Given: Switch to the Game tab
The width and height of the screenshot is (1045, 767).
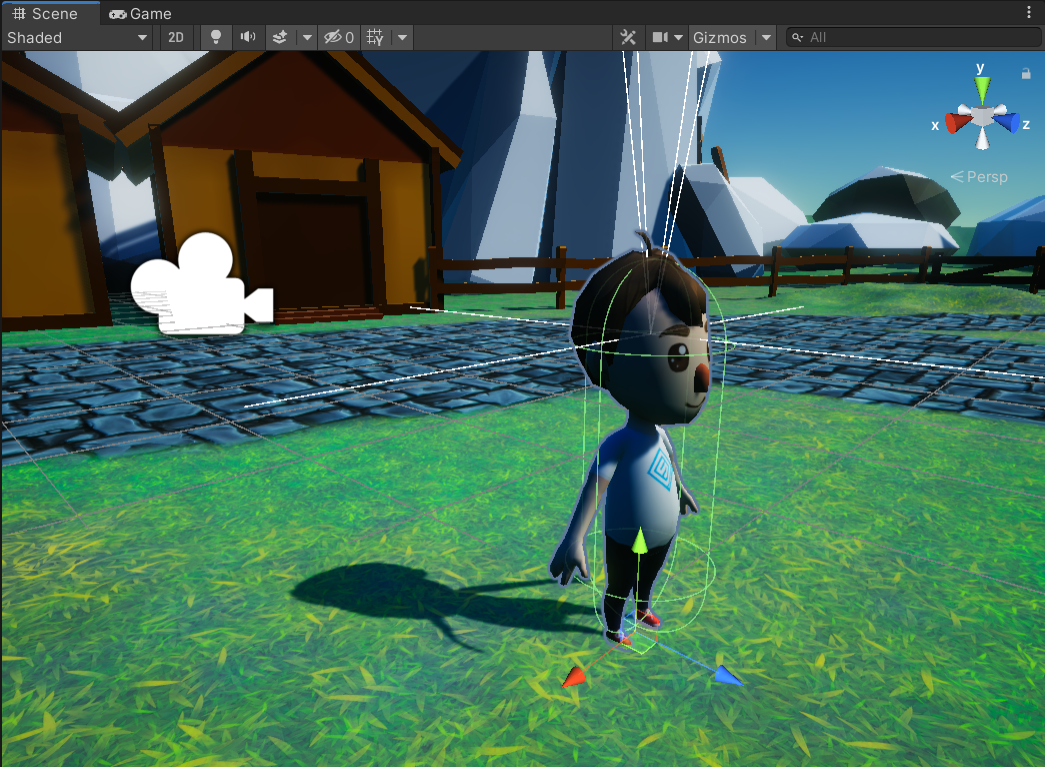Looking at the screenshot, I should (x=141, y=13).
